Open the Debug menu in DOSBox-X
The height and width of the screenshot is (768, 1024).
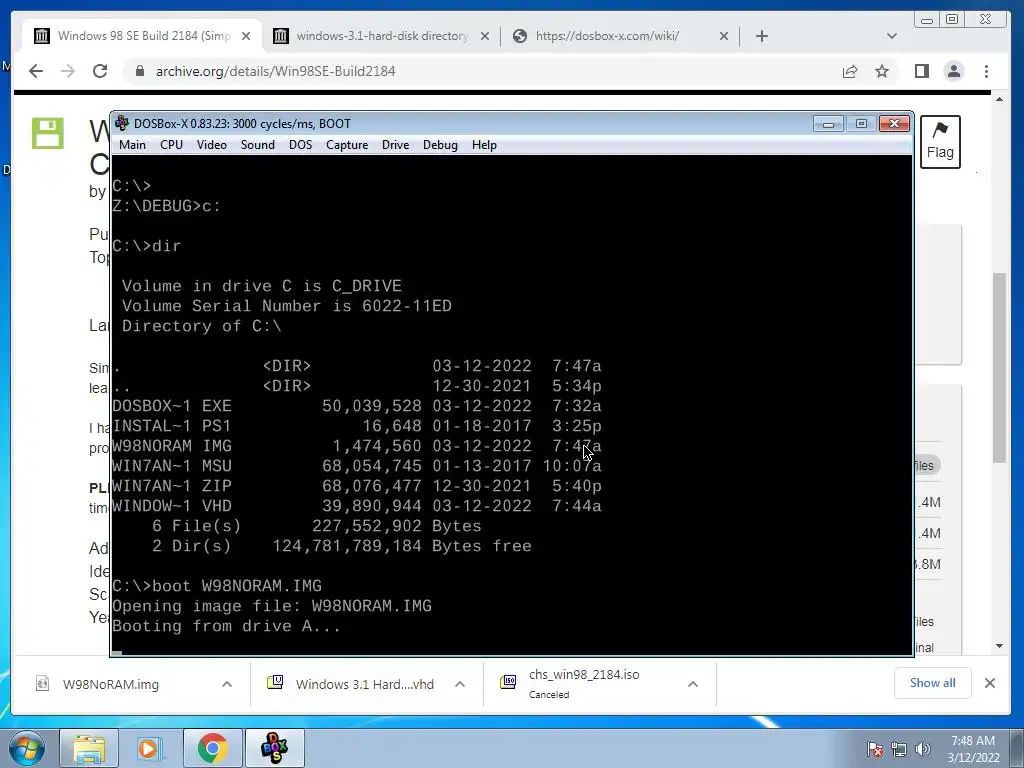440,145
